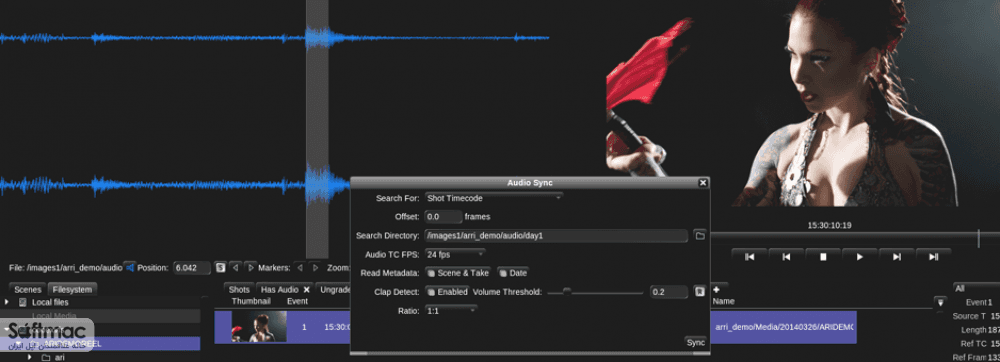This screenshot has height=362, width=1000.
Task: Open the Shots tab
Action: (239, 289)
